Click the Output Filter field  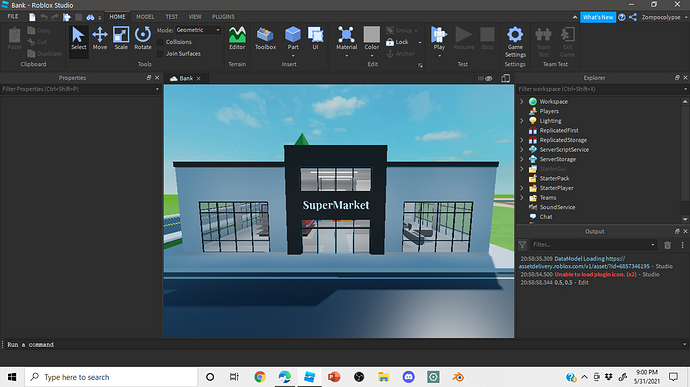click(593, 245)
